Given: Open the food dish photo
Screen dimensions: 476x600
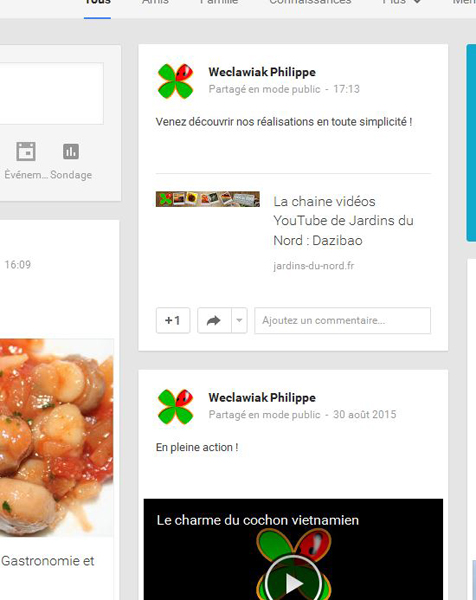Looking at the screenshot, I should pos(57,437).
